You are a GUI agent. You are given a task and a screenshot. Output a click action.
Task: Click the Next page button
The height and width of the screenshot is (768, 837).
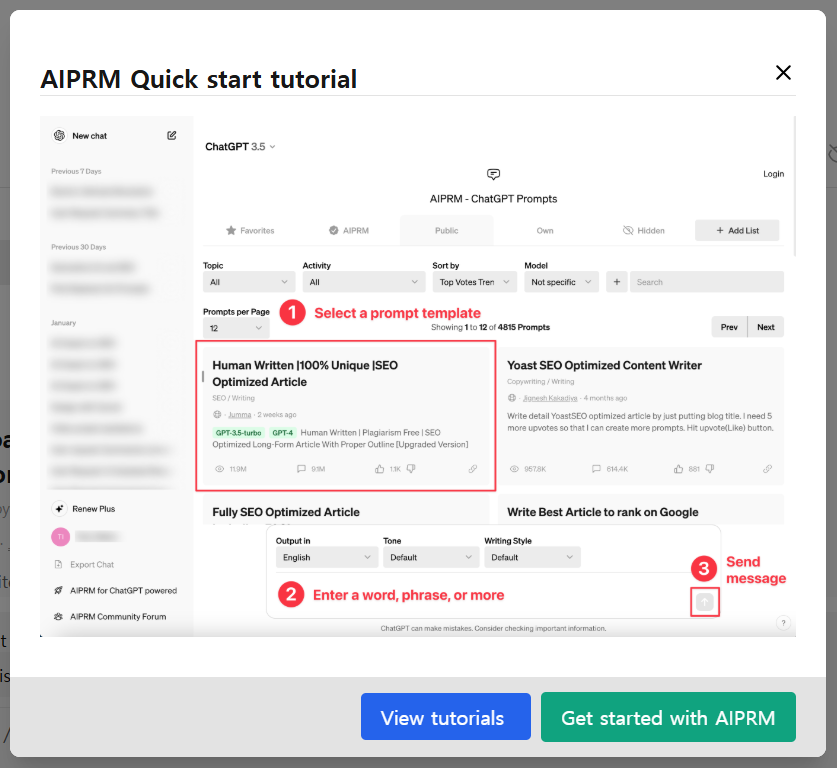click(765, 327)
